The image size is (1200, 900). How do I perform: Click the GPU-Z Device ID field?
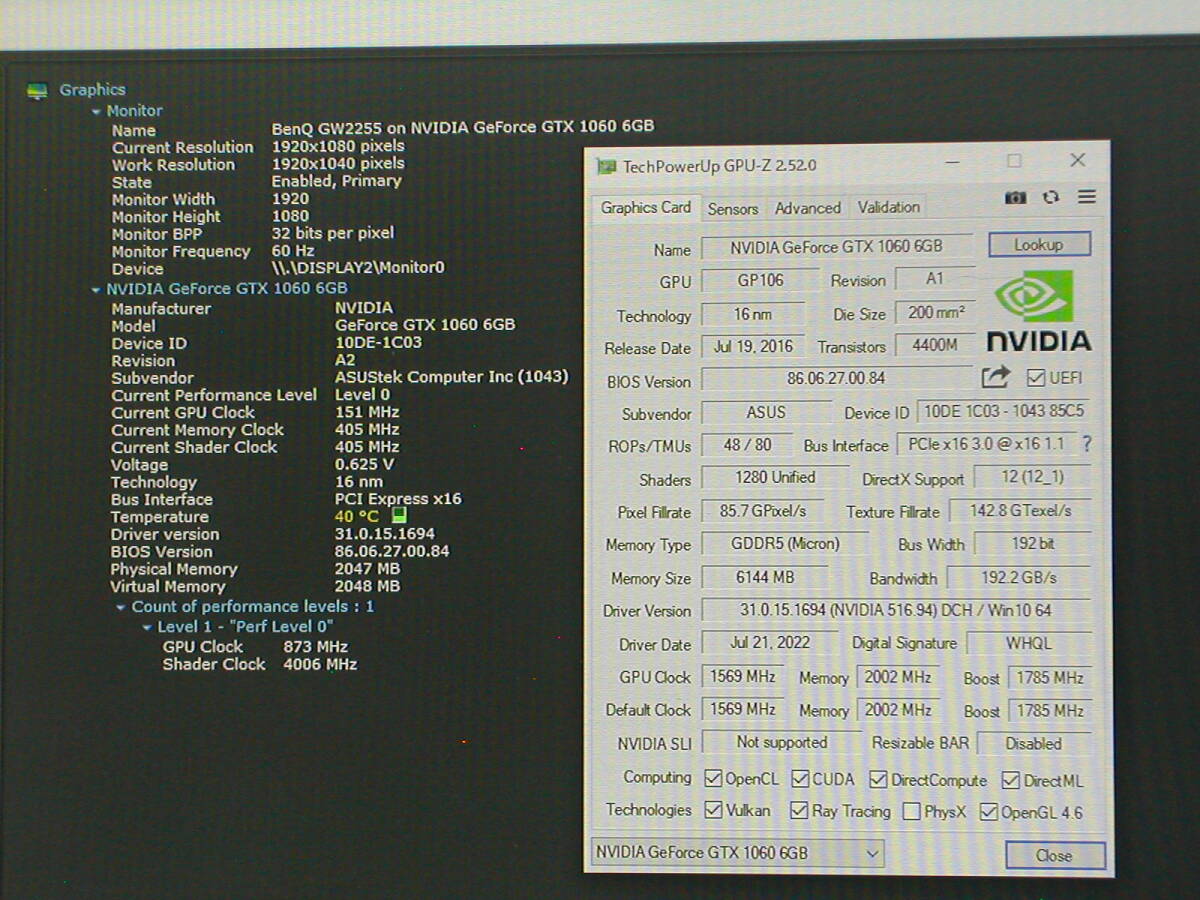tap(1004, 411)
